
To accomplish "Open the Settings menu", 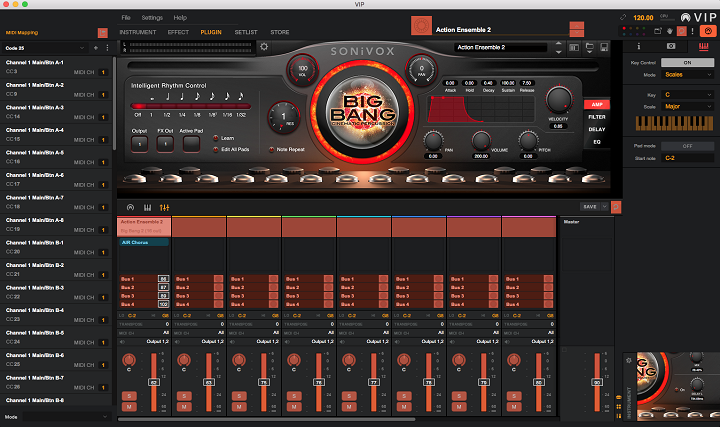I will tap(152, 18).
